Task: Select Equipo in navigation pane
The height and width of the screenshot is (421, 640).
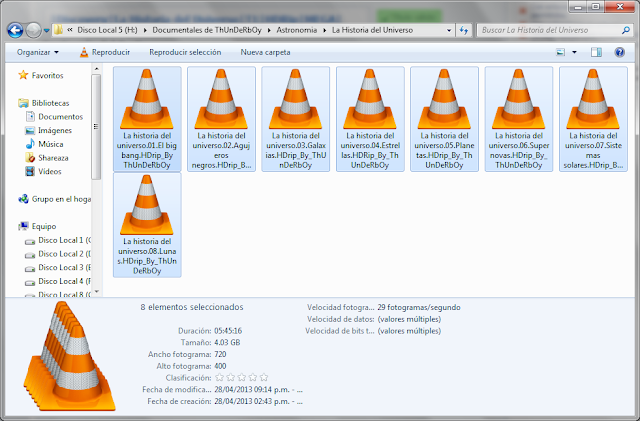Action: click(38, 226)
